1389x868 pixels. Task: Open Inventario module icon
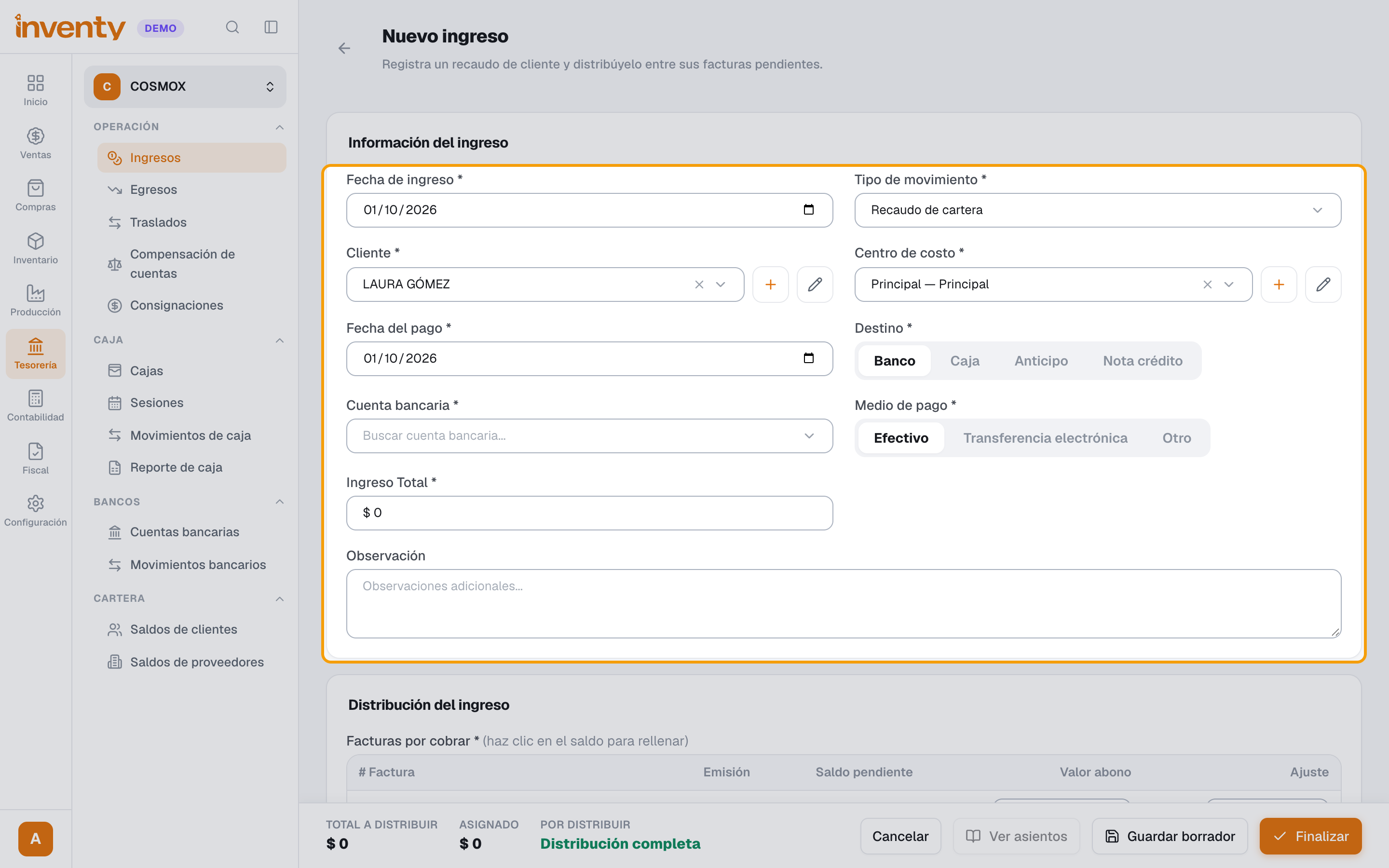(36, 248)
